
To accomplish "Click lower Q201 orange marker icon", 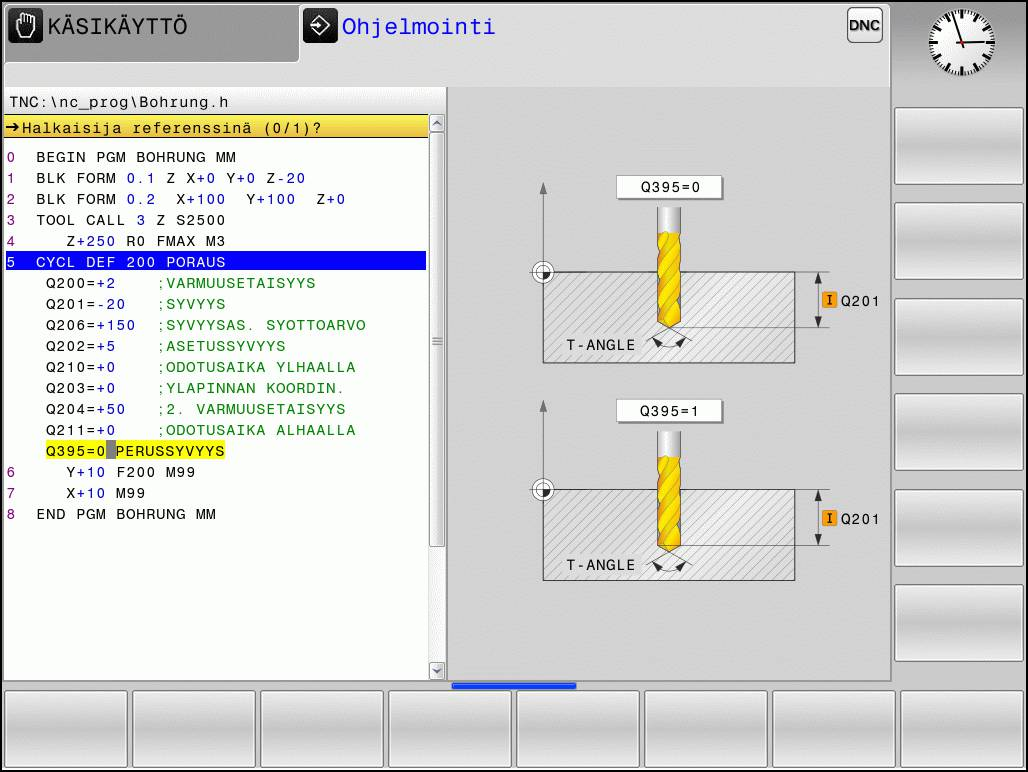I will [829, 518].
